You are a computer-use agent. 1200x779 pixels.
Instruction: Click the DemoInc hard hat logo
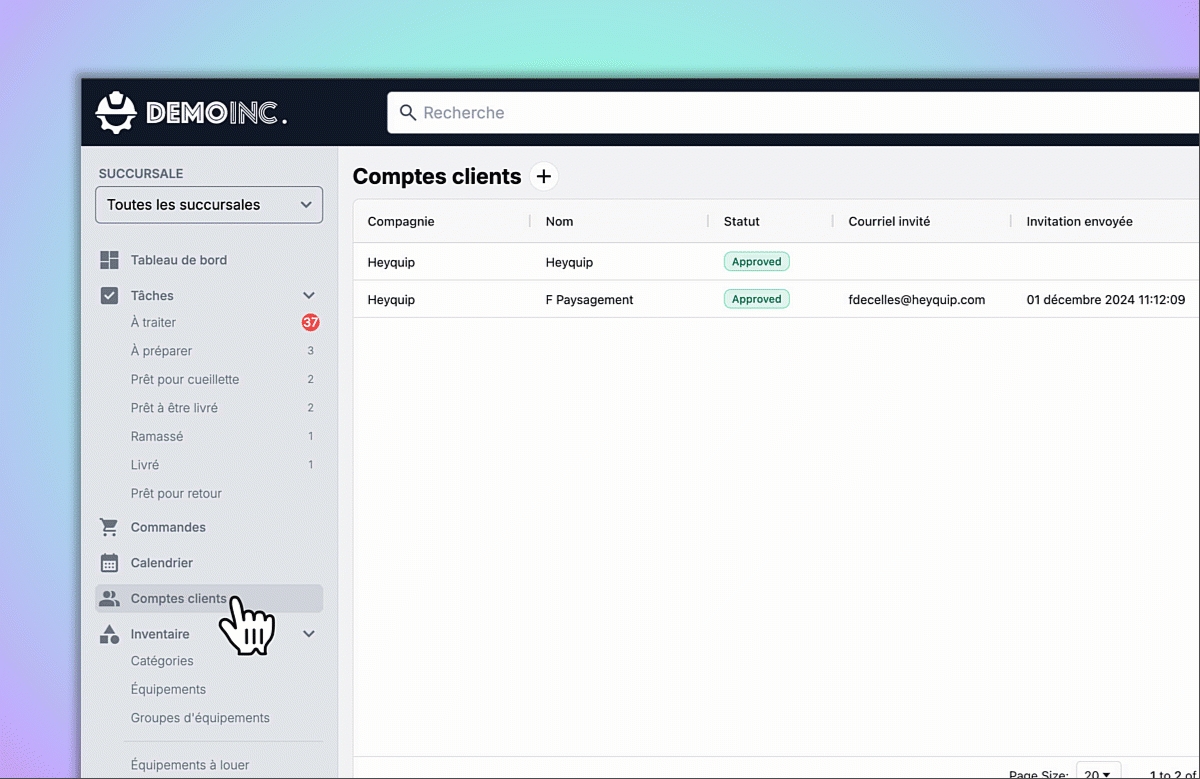coord(116,112)
